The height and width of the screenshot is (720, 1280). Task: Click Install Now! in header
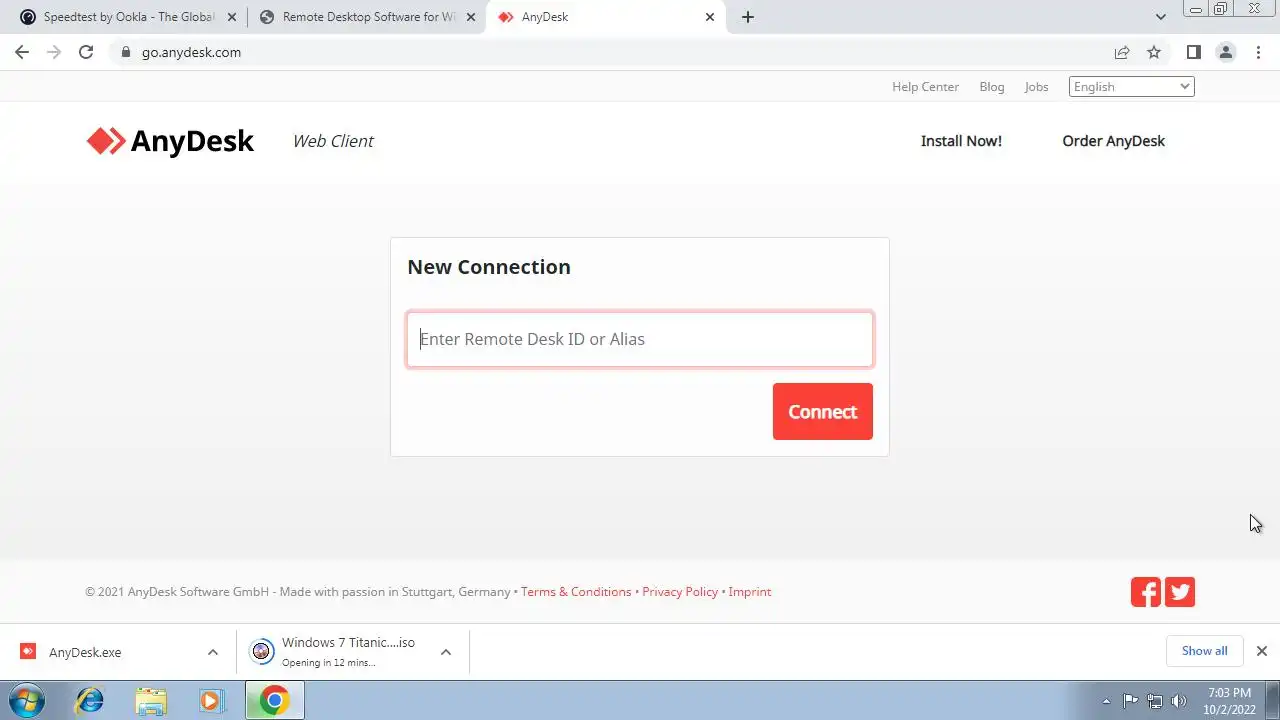[x=961, y=141]
